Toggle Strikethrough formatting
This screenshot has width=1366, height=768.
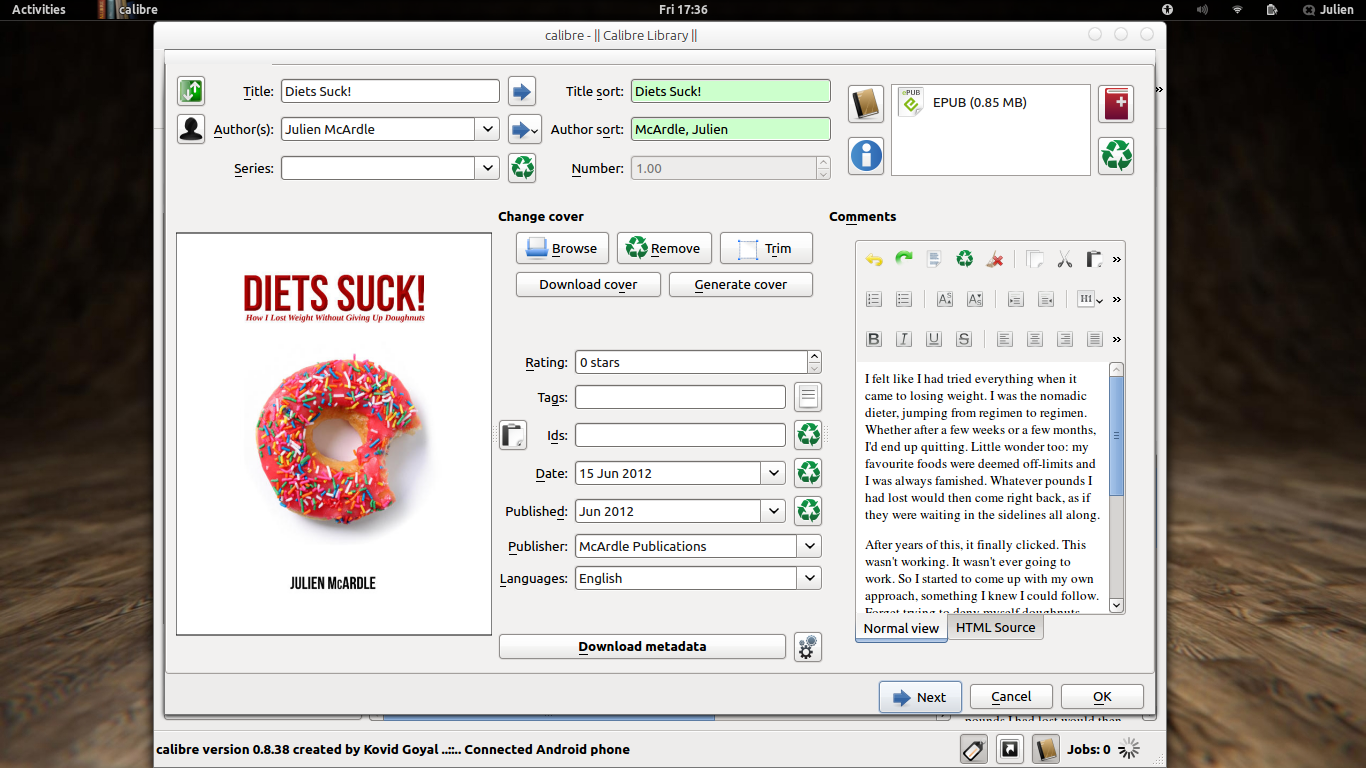click(x=964, y=339)
